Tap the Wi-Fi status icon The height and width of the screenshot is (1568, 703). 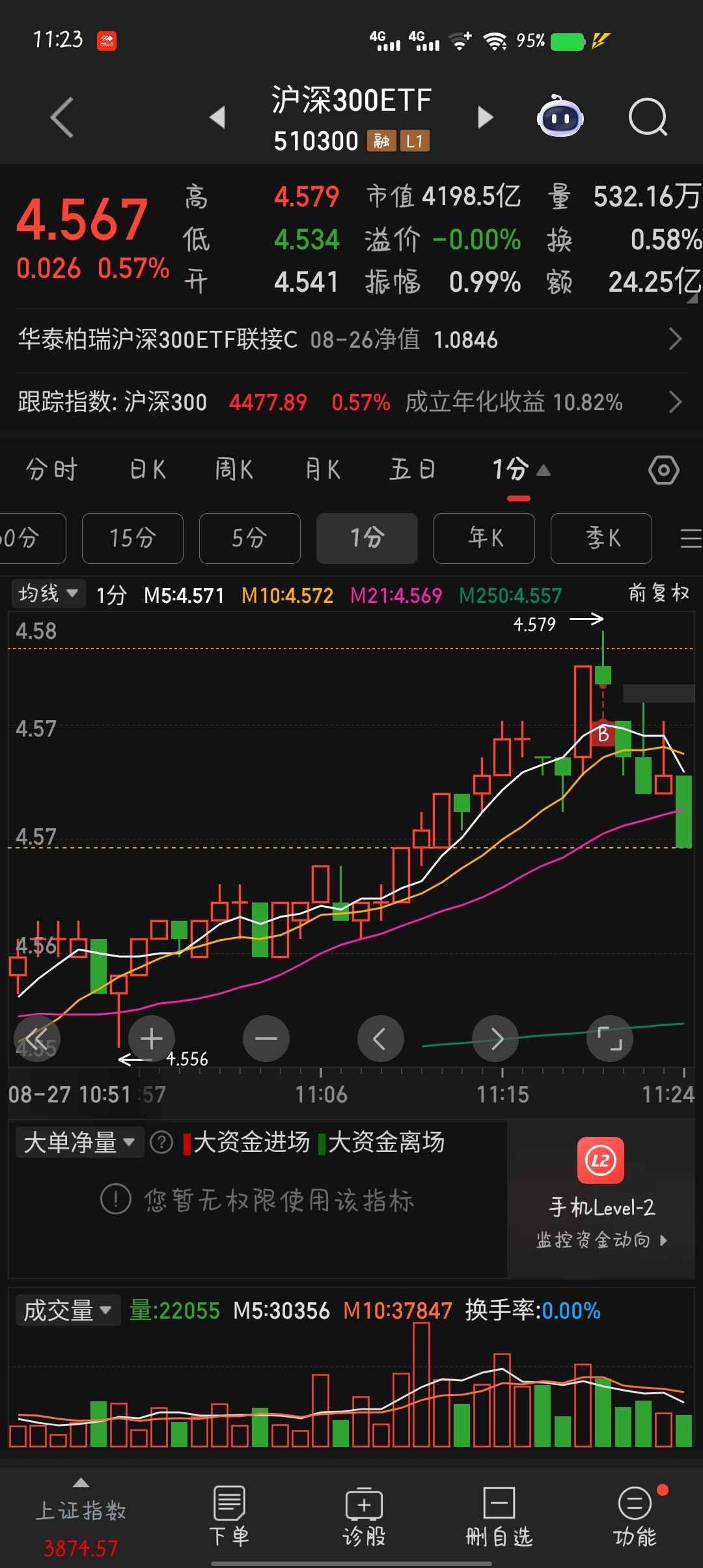click(495, 41)
